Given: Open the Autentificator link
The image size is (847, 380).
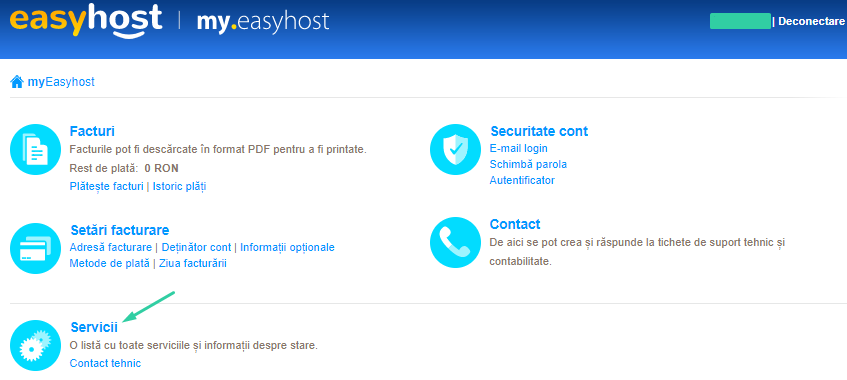Looking at the screenshot, I should coord(522,181).
